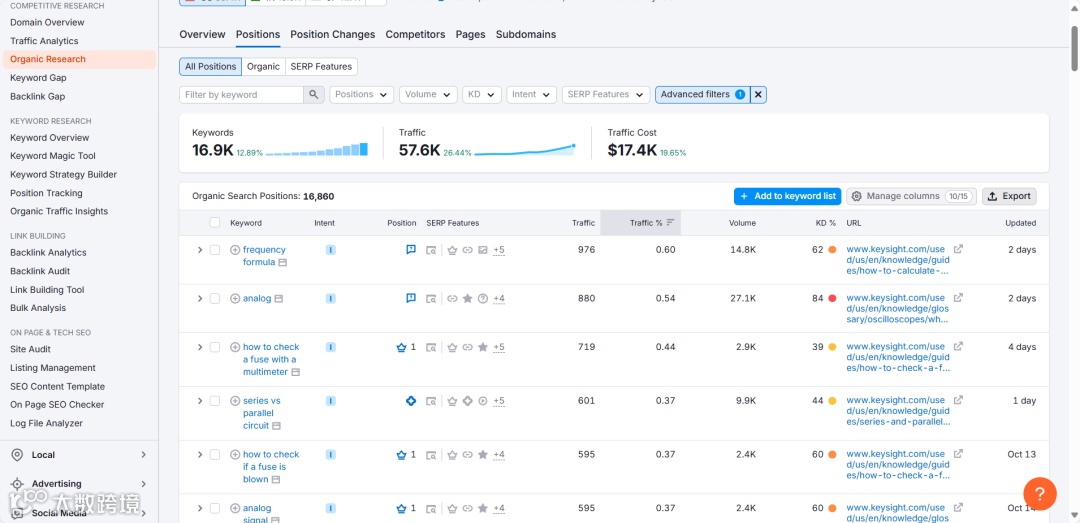1080x523 pixels.
Task: Open the Positions filter dropdown
Action: [362, 94]
